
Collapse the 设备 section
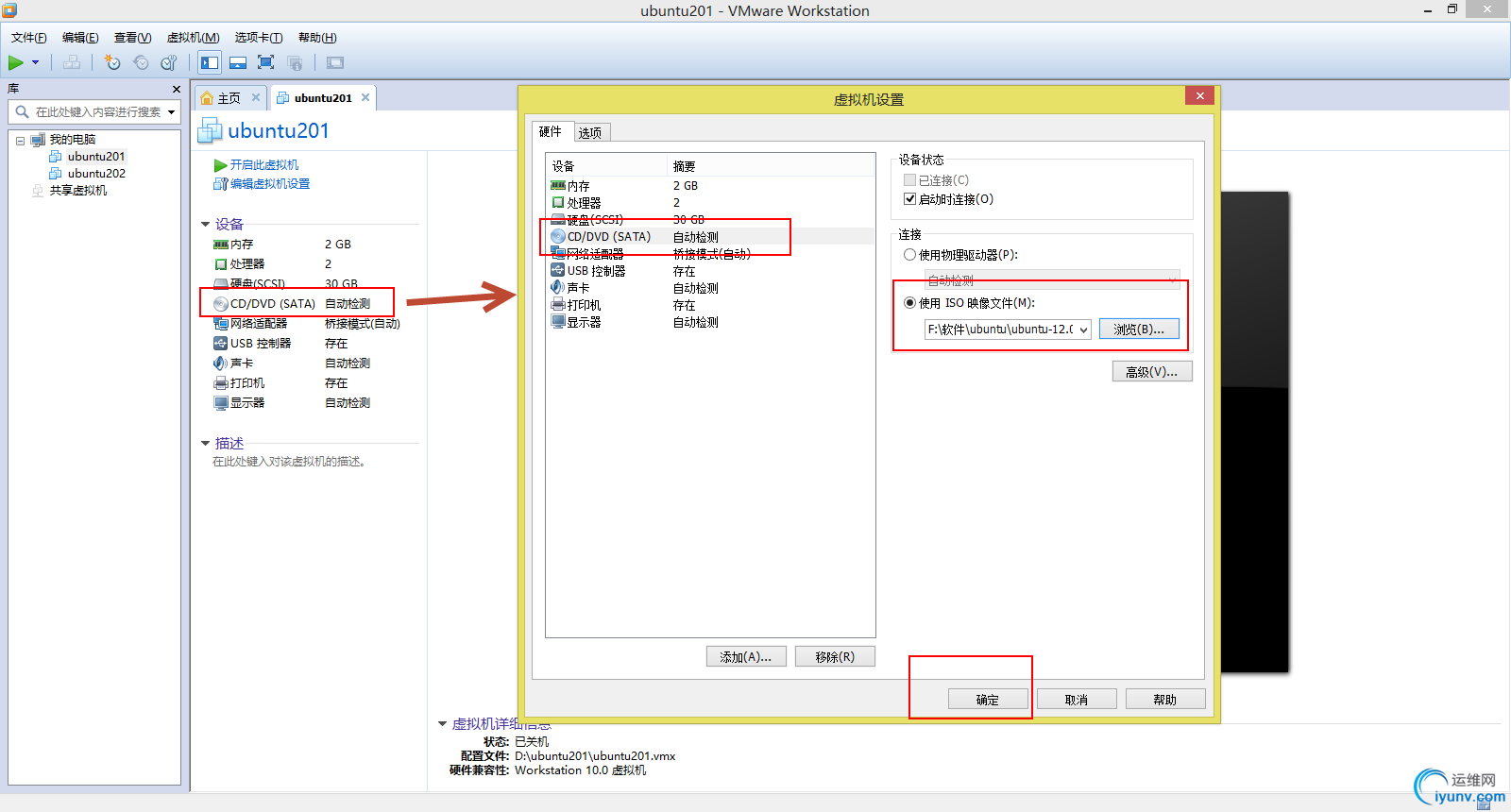coord(205,225)
